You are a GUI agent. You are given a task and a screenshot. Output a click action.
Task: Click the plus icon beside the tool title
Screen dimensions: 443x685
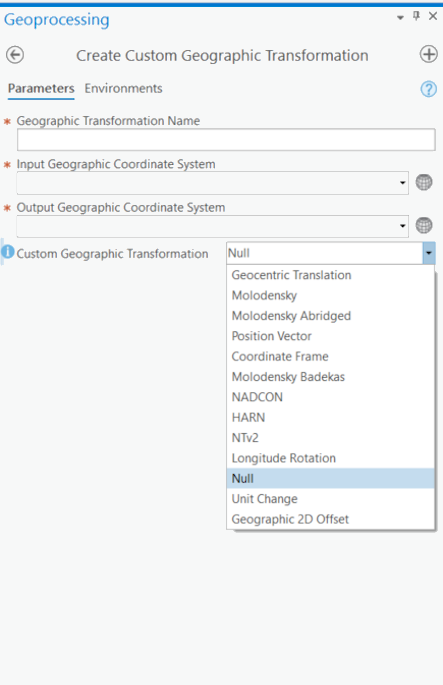click(429, 54)
